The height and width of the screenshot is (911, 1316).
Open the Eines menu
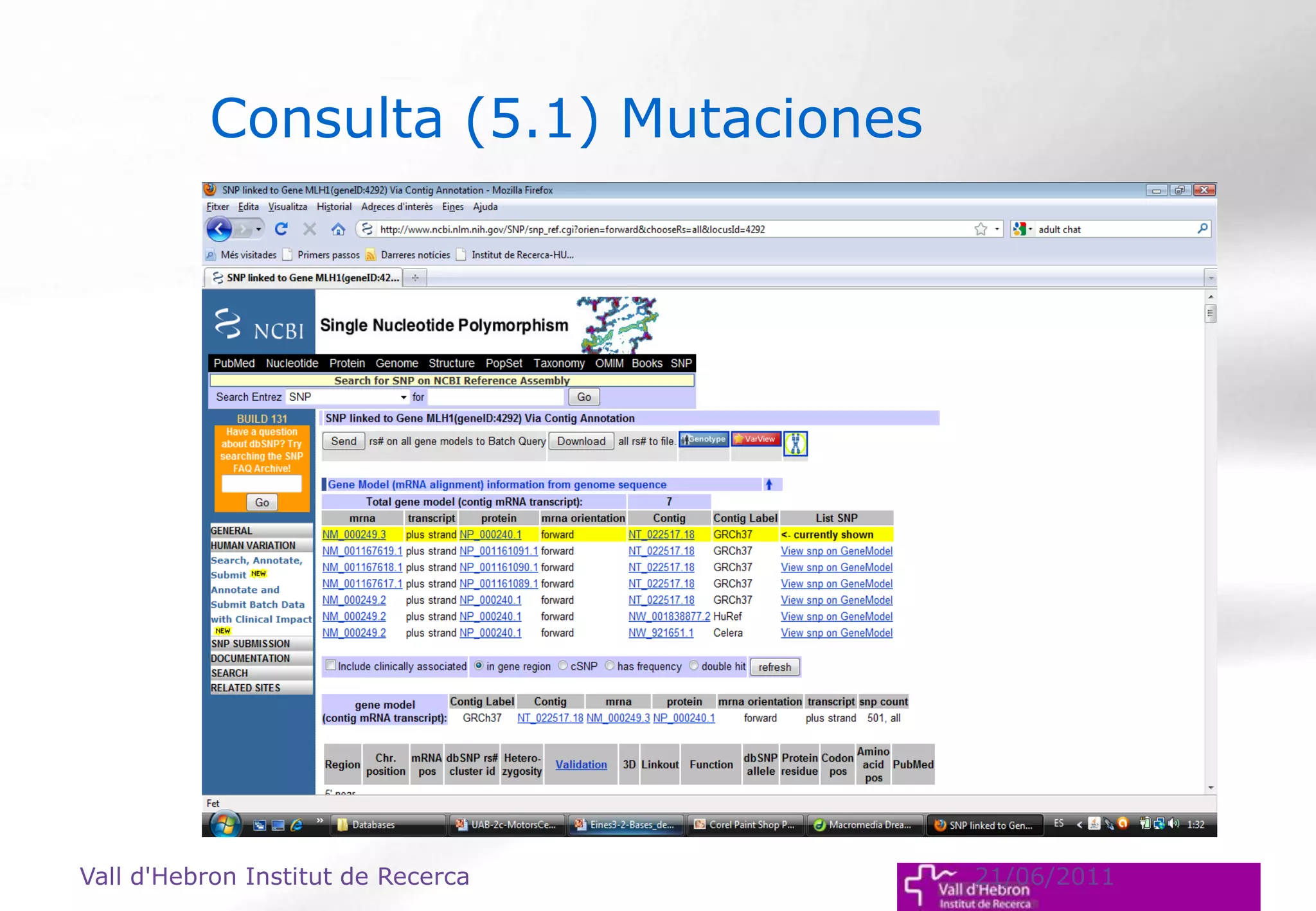[452, 207]
